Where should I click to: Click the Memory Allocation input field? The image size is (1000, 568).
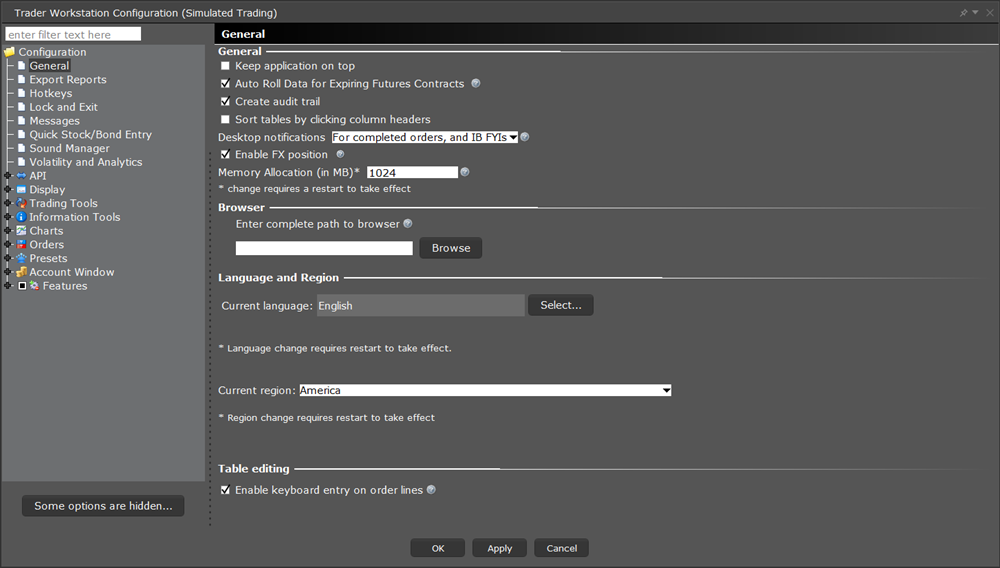coord(412,173)
